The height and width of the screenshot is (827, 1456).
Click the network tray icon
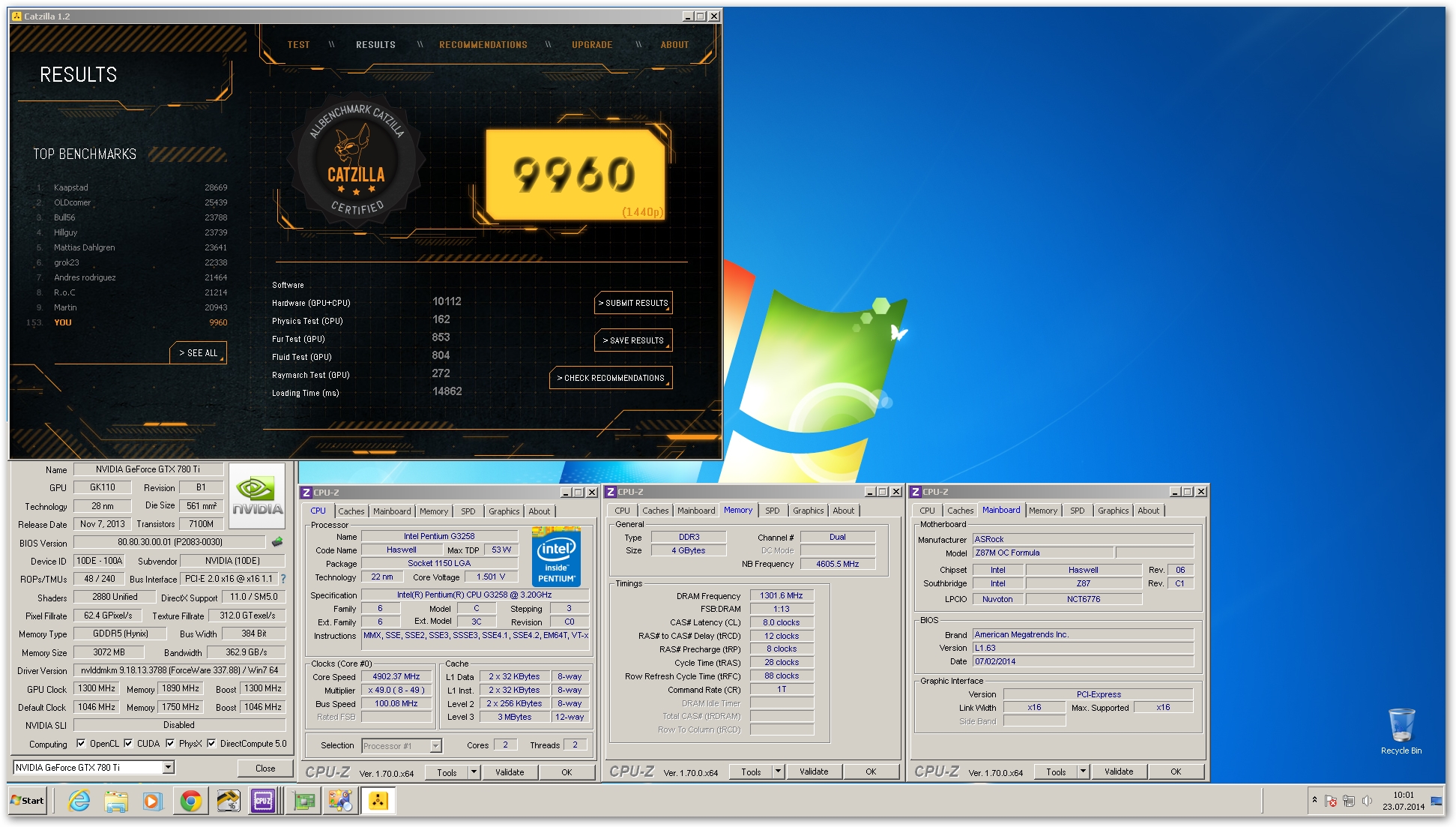click(1349, 801)
